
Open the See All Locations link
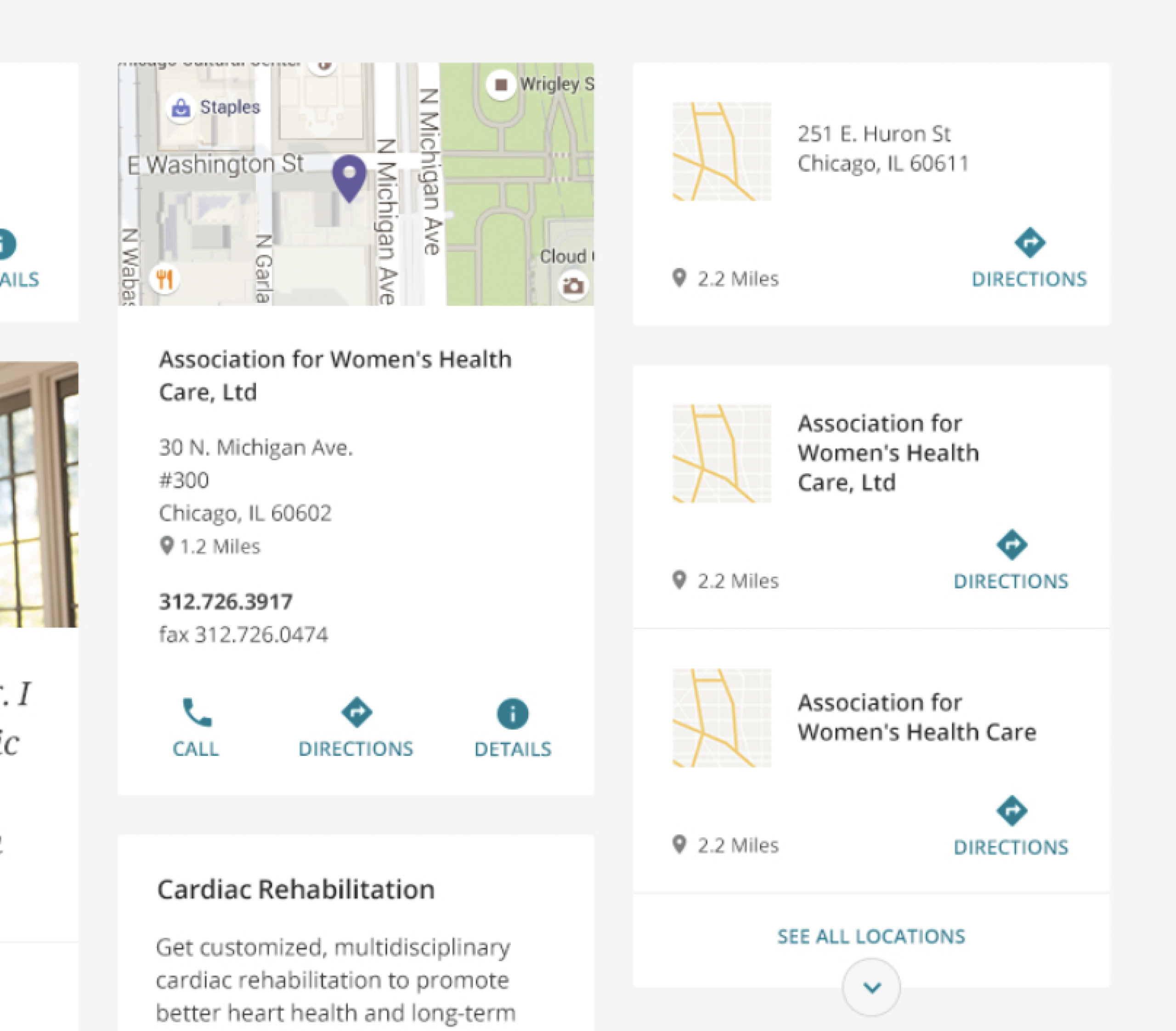coord(871,937)
